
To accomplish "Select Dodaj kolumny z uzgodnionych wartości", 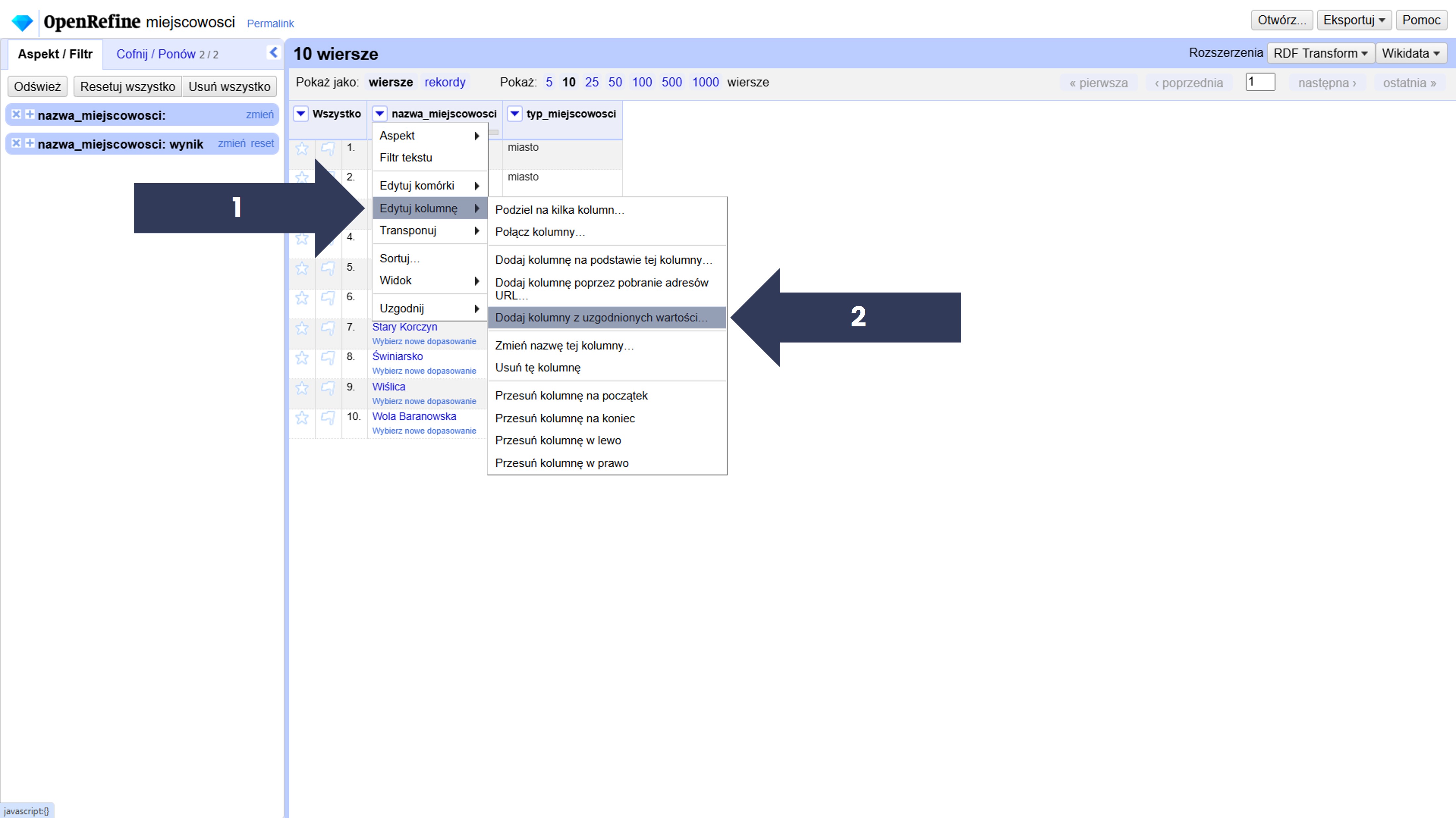I will point(601,318).
